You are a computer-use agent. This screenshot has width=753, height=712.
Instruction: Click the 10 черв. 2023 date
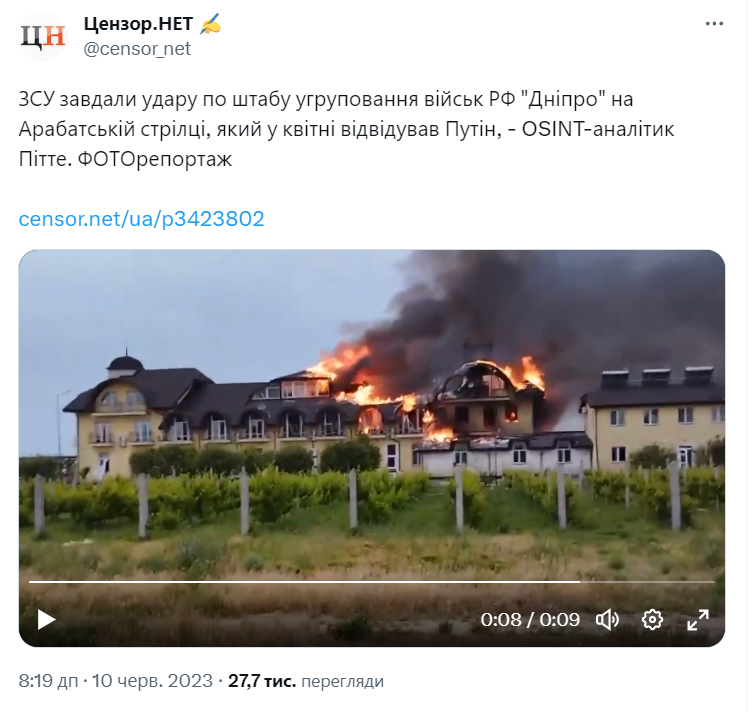click(x=152, y=681)
